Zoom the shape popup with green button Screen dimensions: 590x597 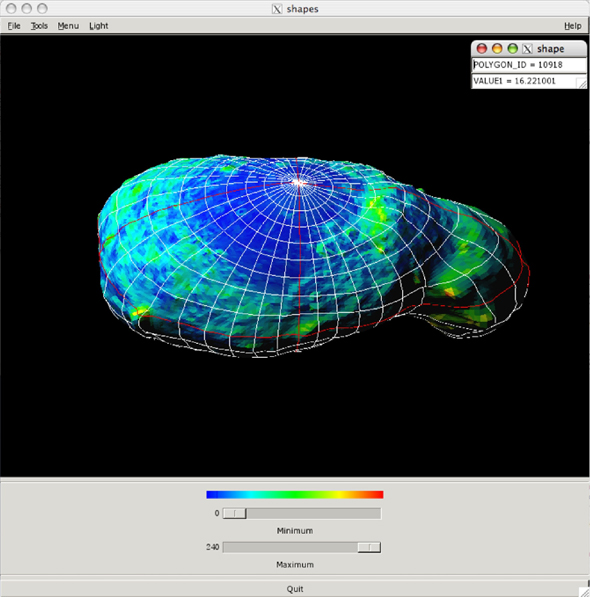(x=513, y=49)
